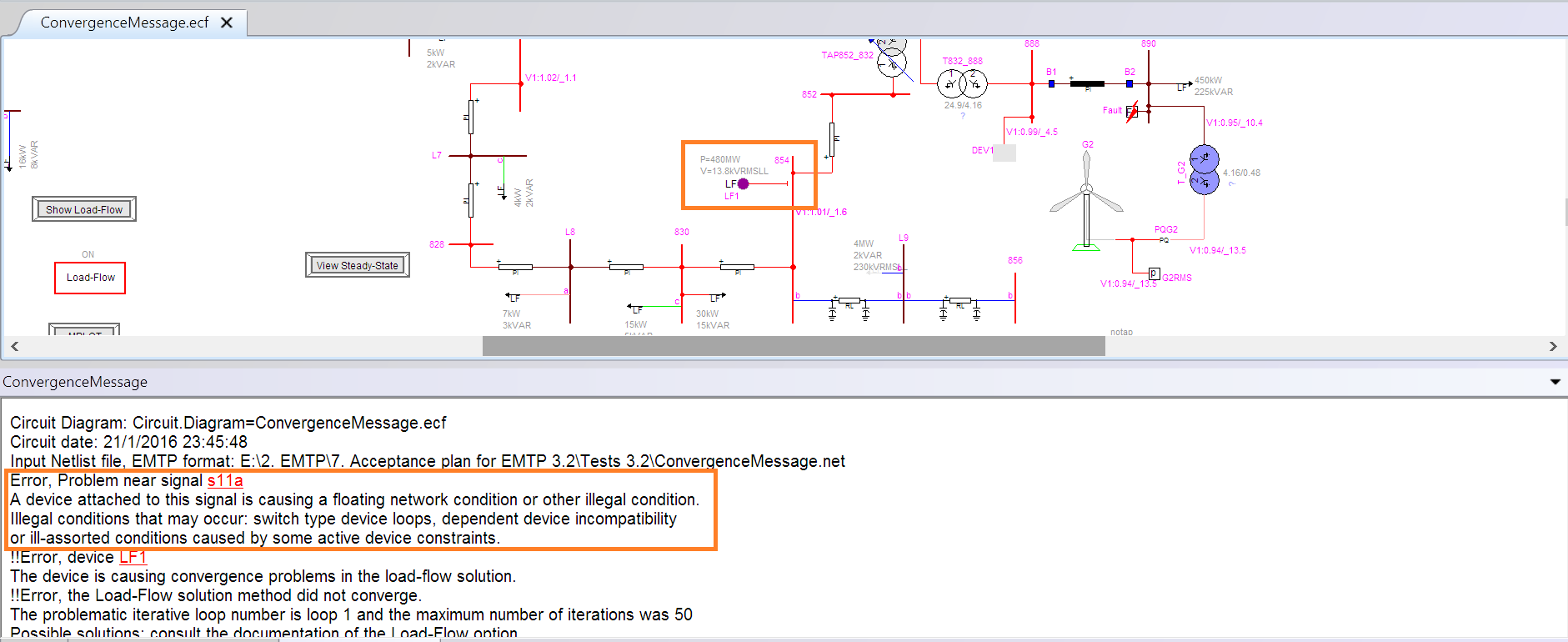The height and width of the screenshot is (642, 1568).
Task: Select the Load-Flow options block
Action: click(90, 278)
